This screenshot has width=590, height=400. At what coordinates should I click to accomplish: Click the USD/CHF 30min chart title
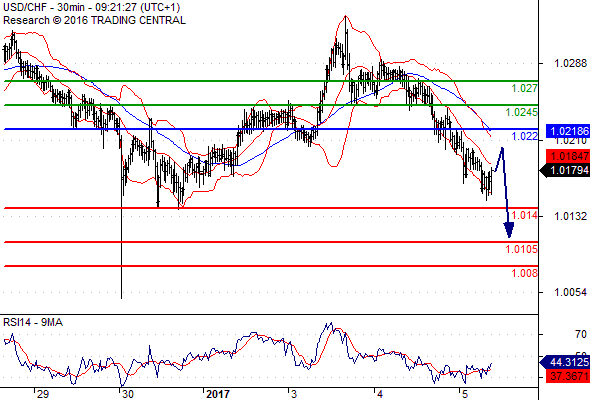(x=91, y=7)
